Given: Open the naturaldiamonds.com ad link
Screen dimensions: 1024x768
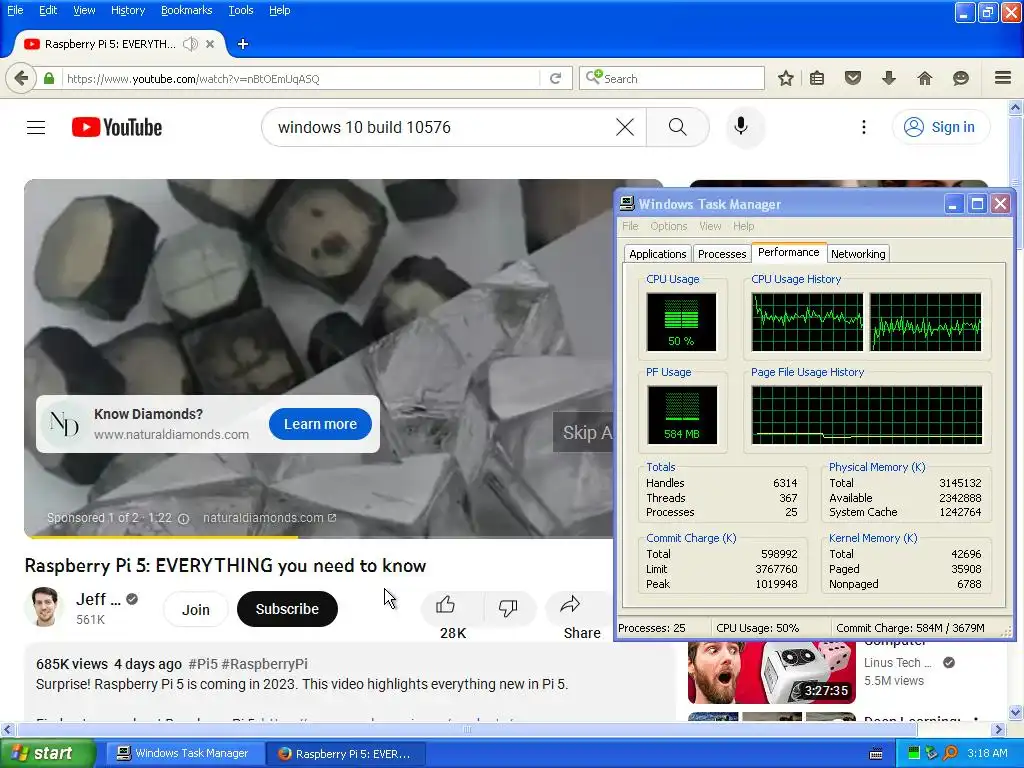Looking at the screenshot, I should pyautogui.click(x=269, y=518).
